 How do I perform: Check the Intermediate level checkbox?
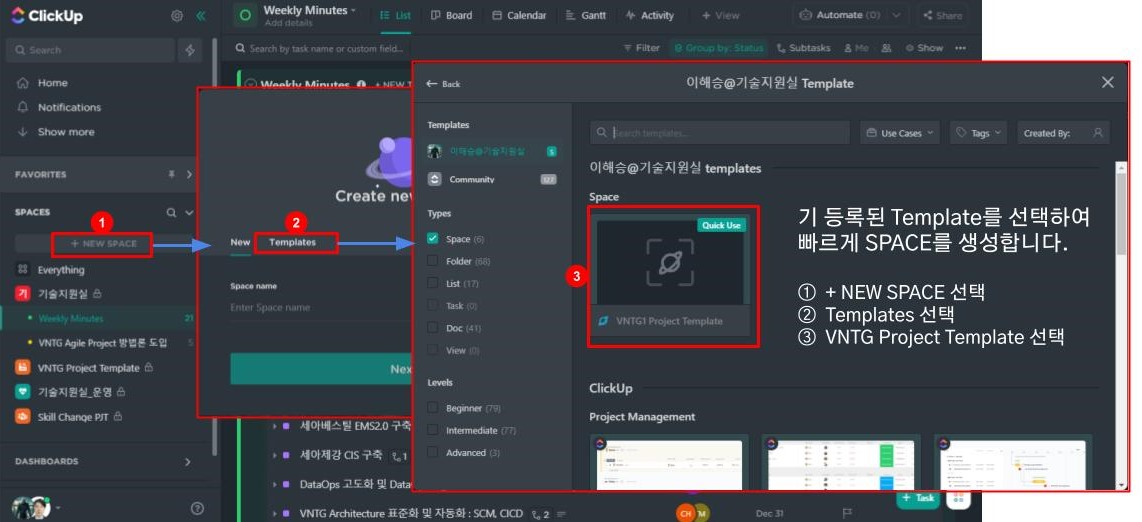pos(433,430)
